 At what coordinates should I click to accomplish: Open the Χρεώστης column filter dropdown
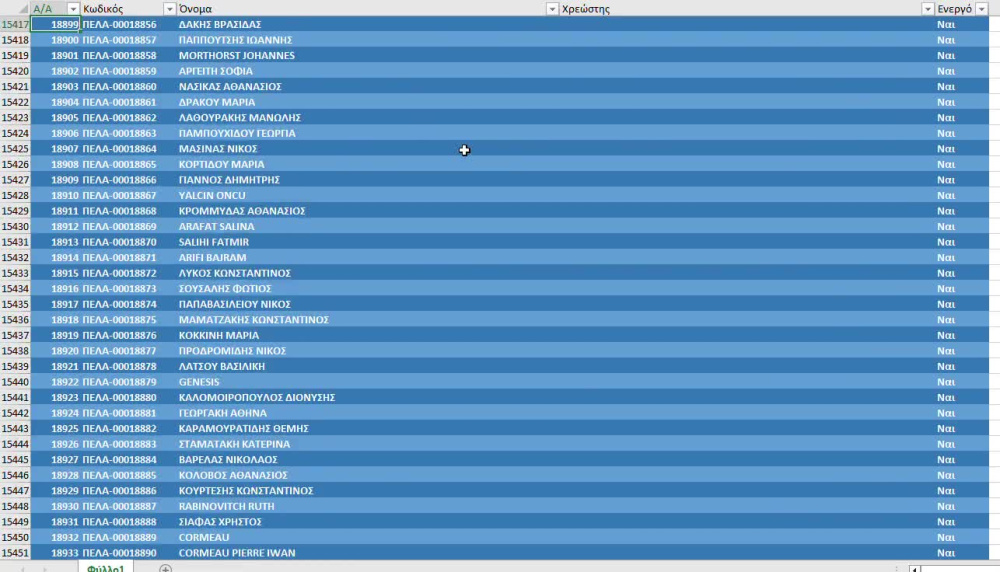coord(928,9)
